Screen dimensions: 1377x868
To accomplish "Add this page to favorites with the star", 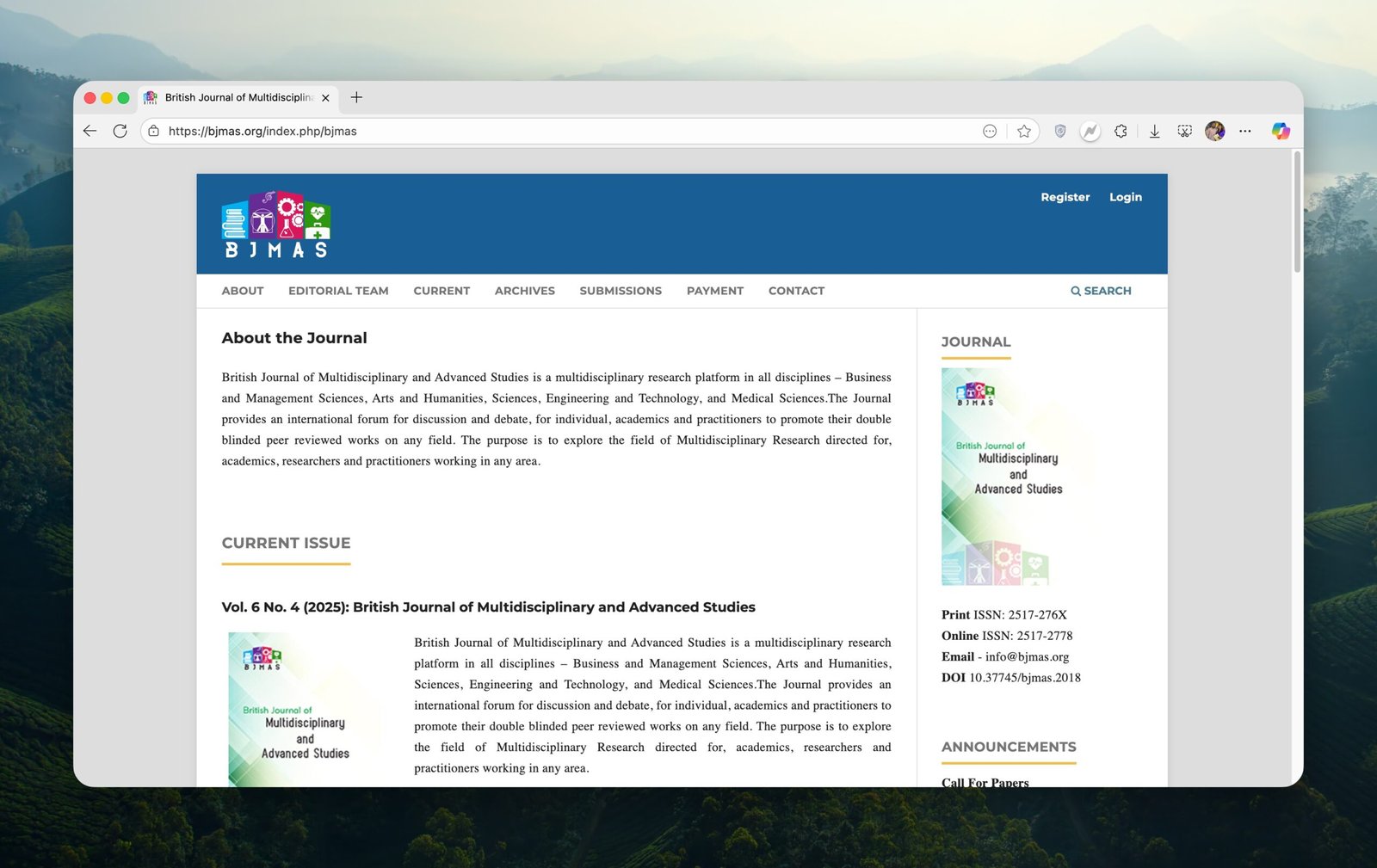I will pos(1023,131).
